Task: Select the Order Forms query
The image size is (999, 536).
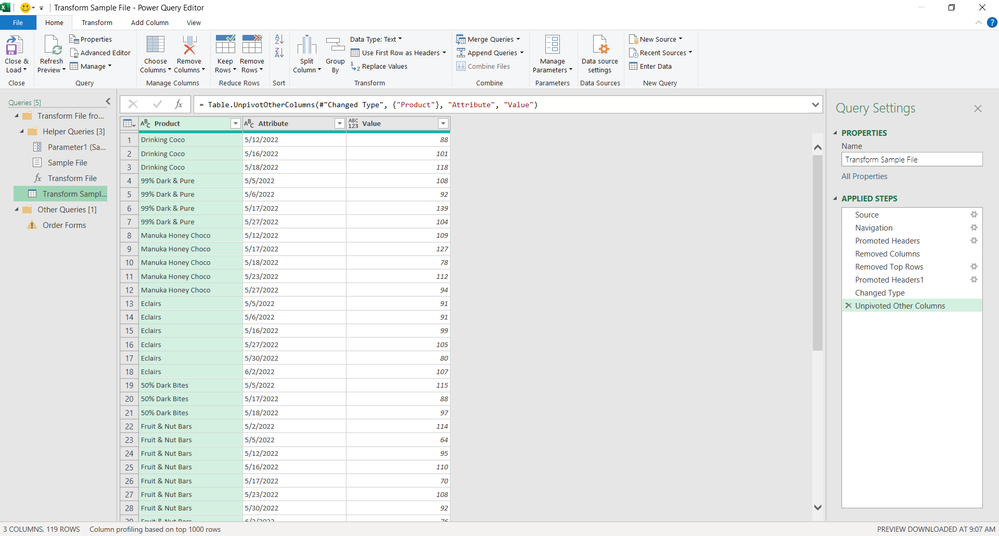Action: click(x=64, y=225)
